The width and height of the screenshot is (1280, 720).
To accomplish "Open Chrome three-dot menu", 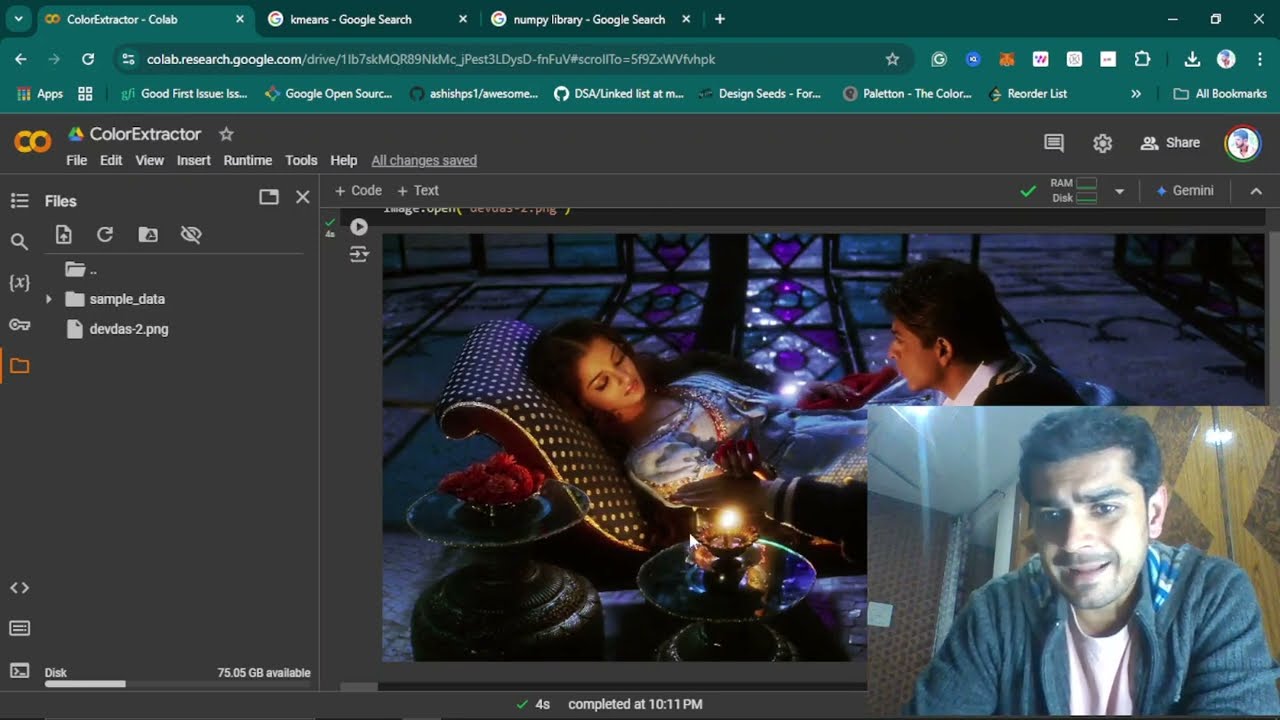I will (x=1260, y=59).
